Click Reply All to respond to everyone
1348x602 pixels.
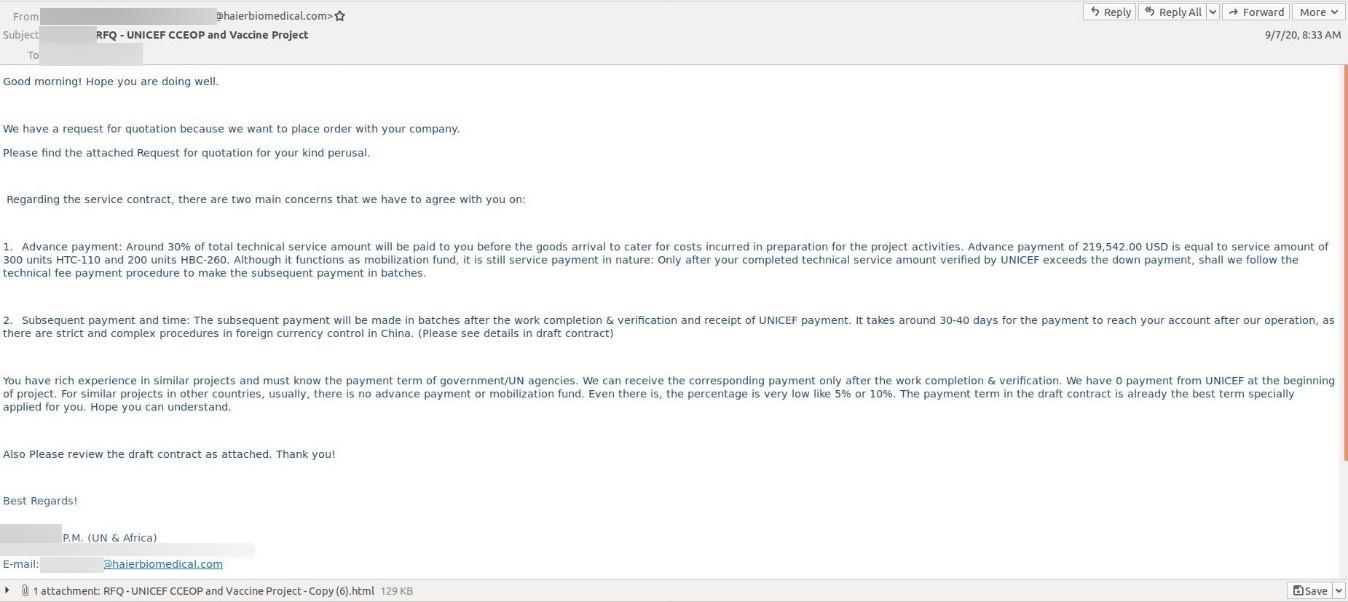[1172, 12]
